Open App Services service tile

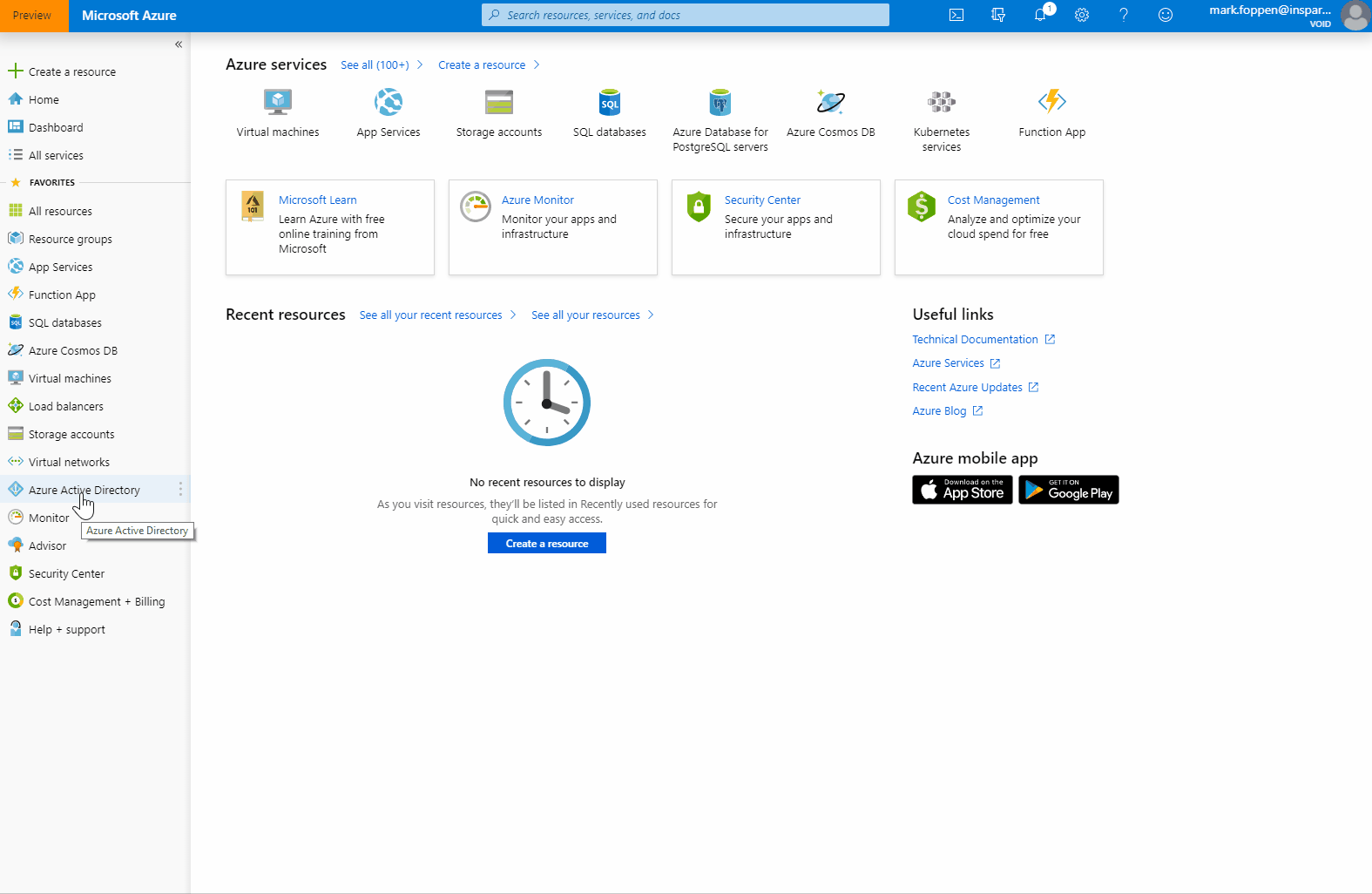coord(389,113)
